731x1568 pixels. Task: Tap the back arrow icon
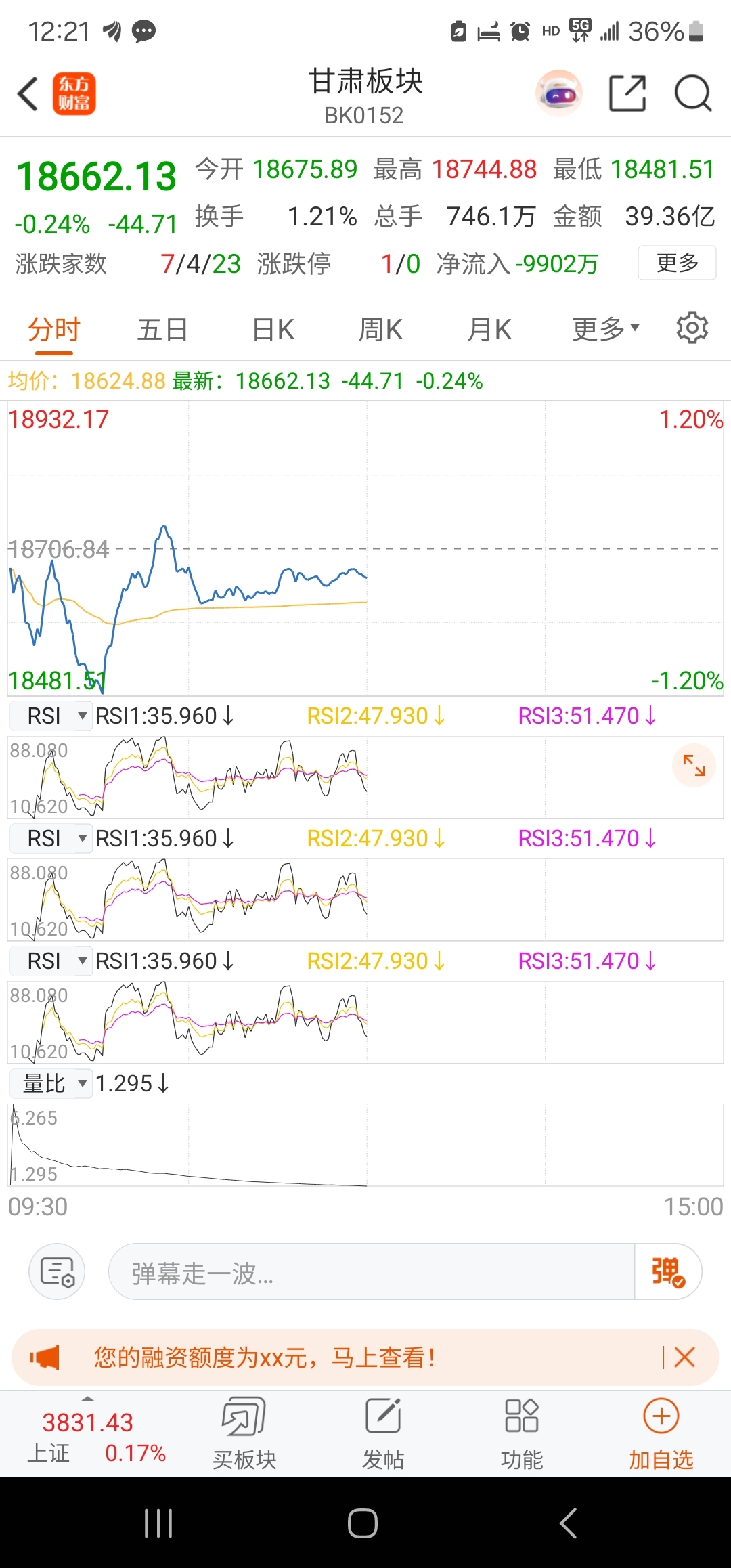28,93
